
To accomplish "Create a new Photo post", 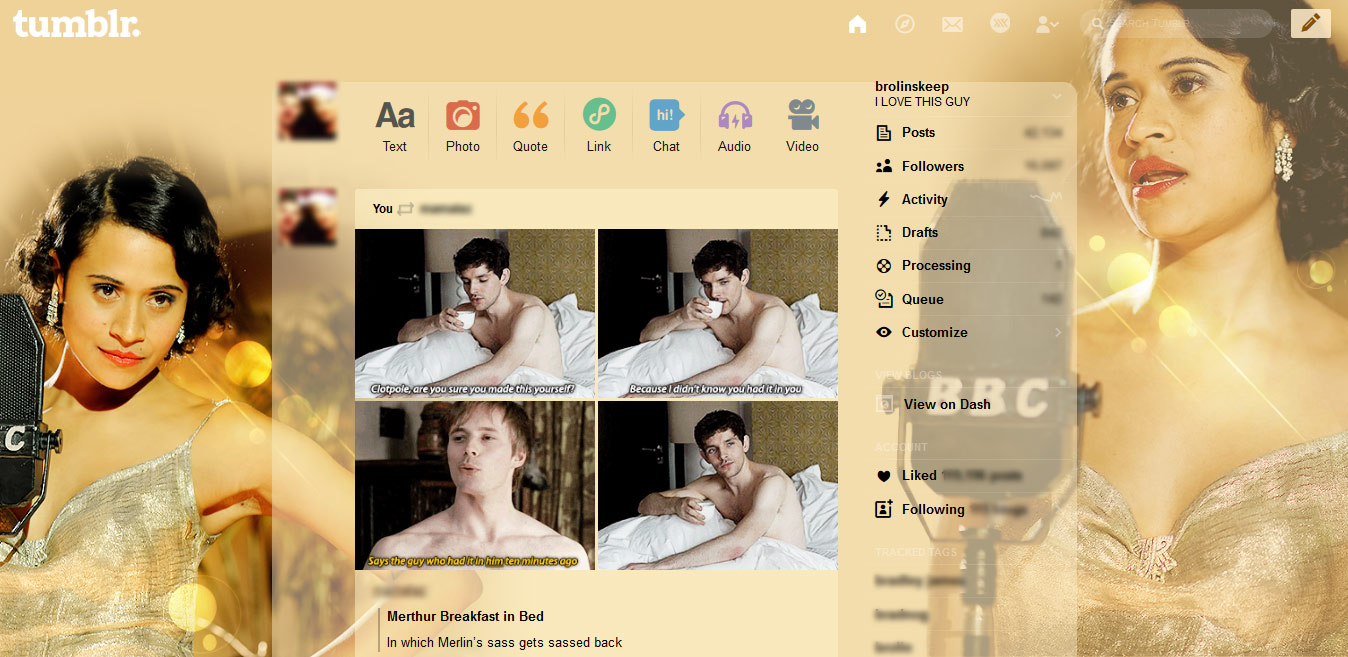I will (x=463, y=126).
